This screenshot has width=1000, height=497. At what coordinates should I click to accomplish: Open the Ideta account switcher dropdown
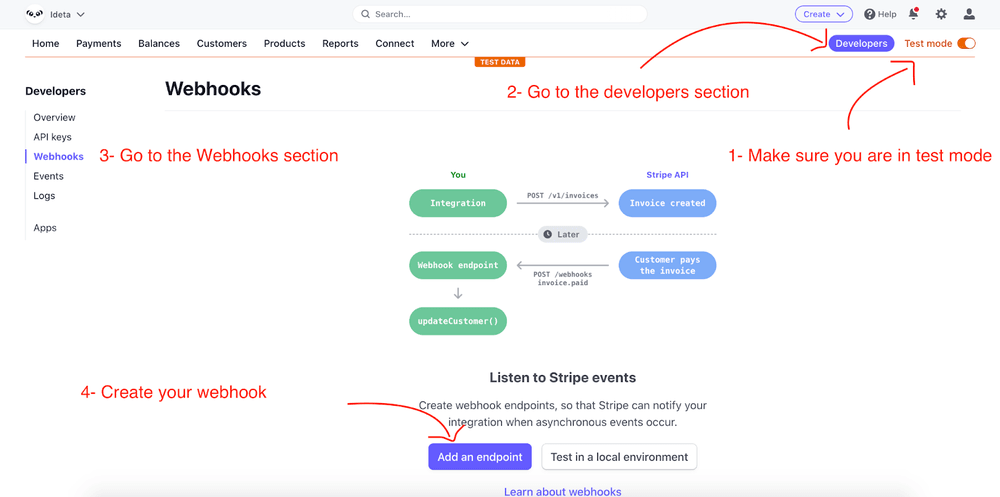pos(67,14)
